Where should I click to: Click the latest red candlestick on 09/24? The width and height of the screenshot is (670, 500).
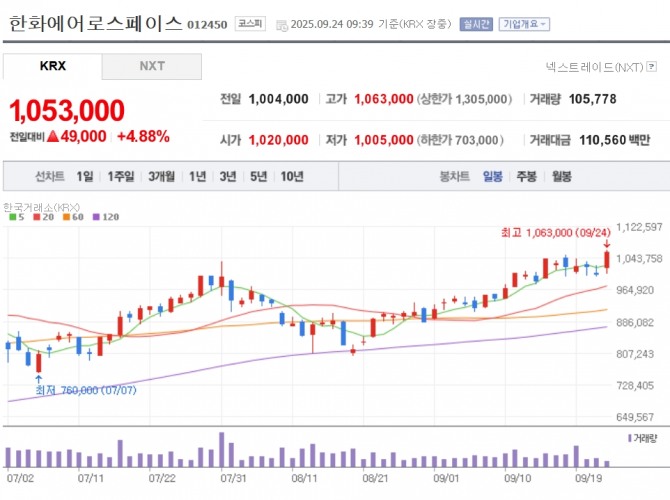(607, 260)
